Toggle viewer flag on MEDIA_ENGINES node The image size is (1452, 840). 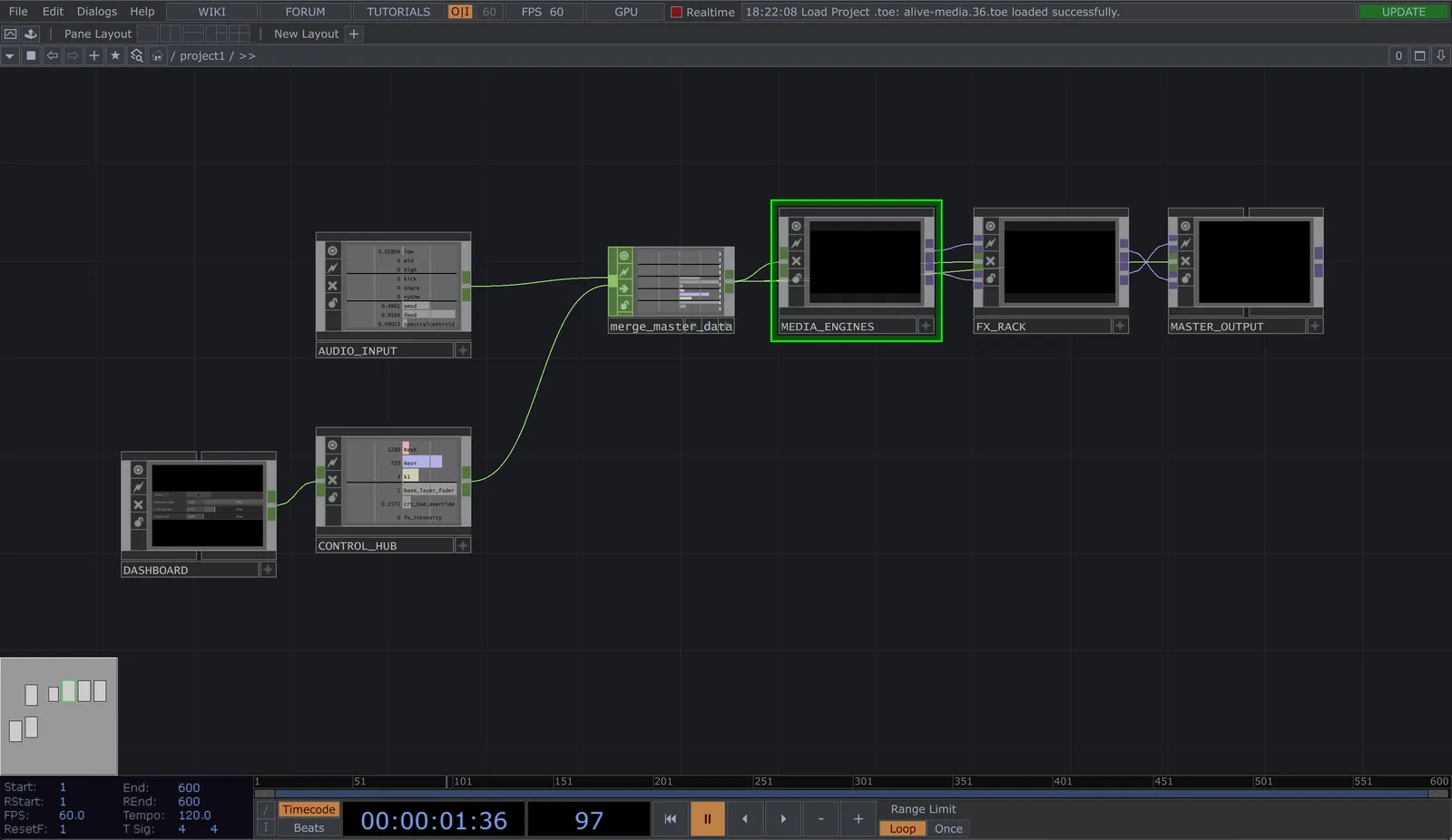[x=796, y=226]
